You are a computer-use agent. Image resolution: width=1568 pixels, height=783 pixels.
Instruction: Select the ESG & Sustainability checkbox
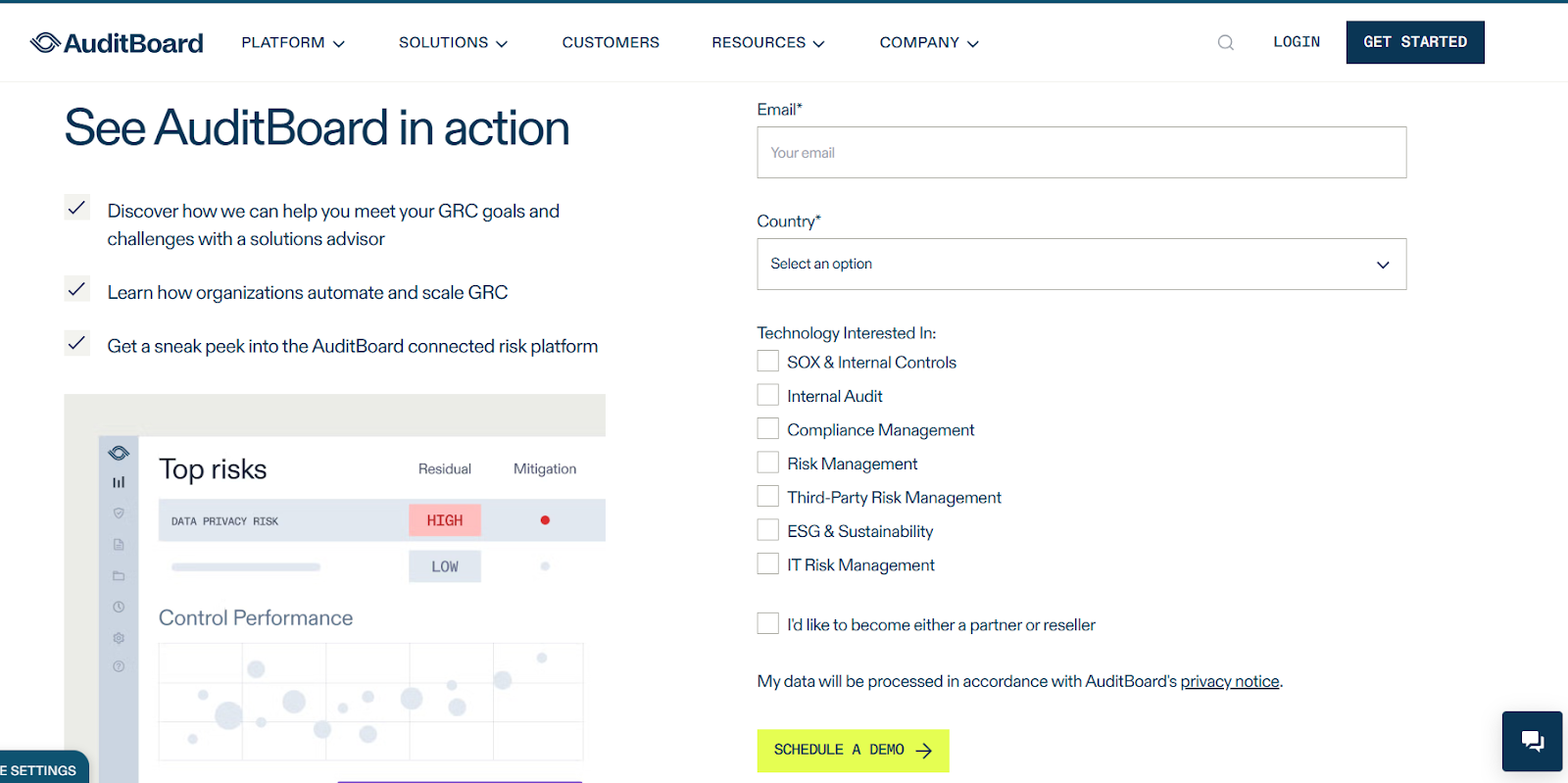click(768, 530)
